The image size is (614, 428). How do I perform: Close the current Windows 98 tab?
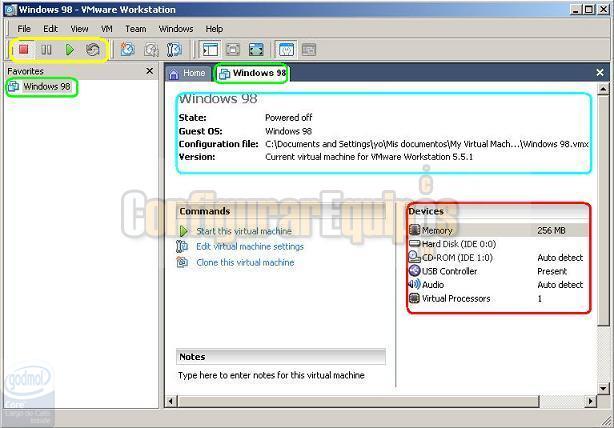600,72
